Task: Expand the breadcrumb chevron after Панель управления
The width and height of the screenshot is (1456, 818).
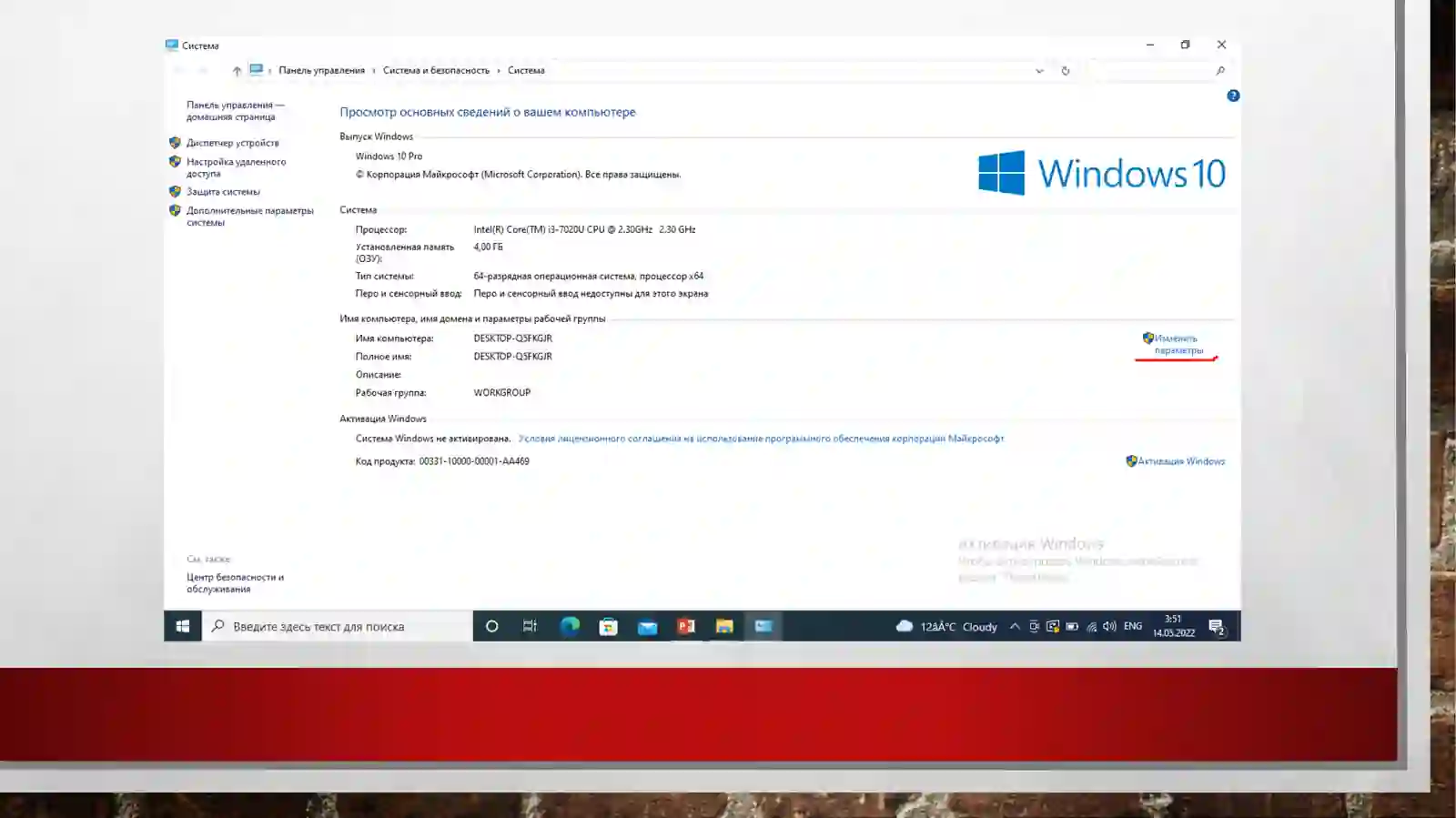Action: [x=373, y=70]
